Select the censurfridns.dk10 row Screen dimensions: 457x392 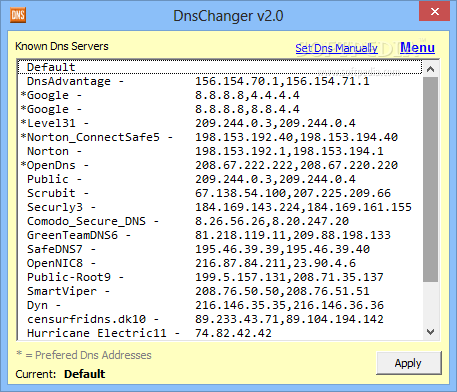point(220,319)
